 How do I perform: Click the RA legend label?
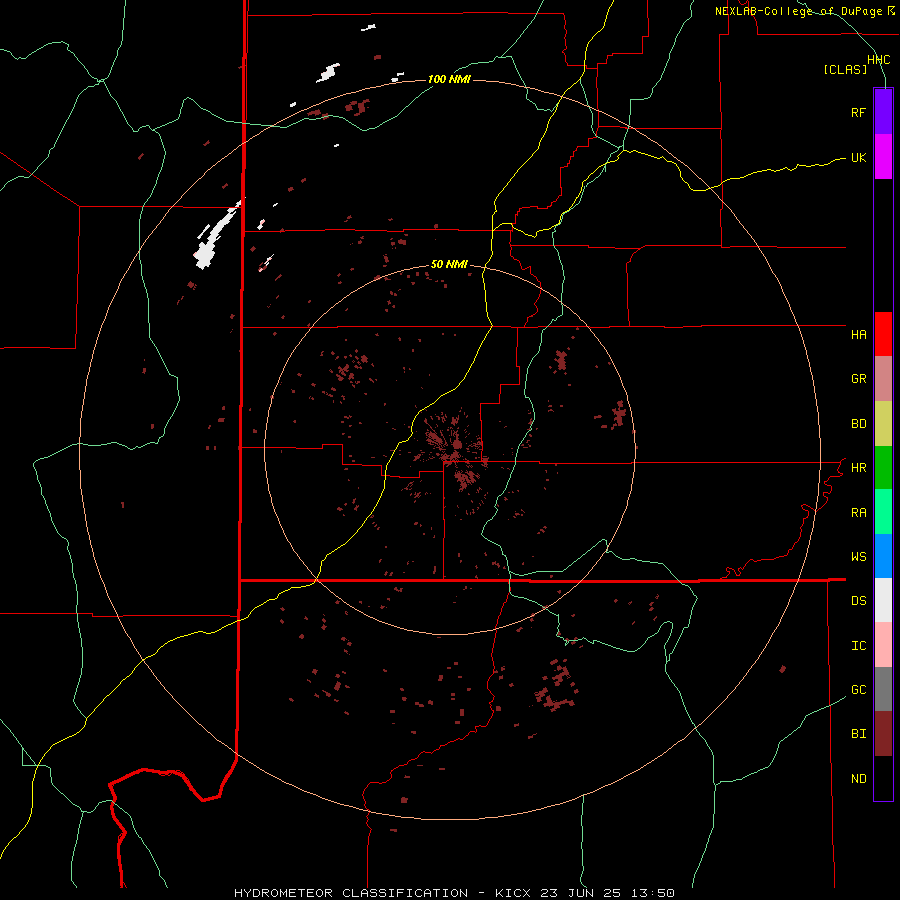point(858,513)
